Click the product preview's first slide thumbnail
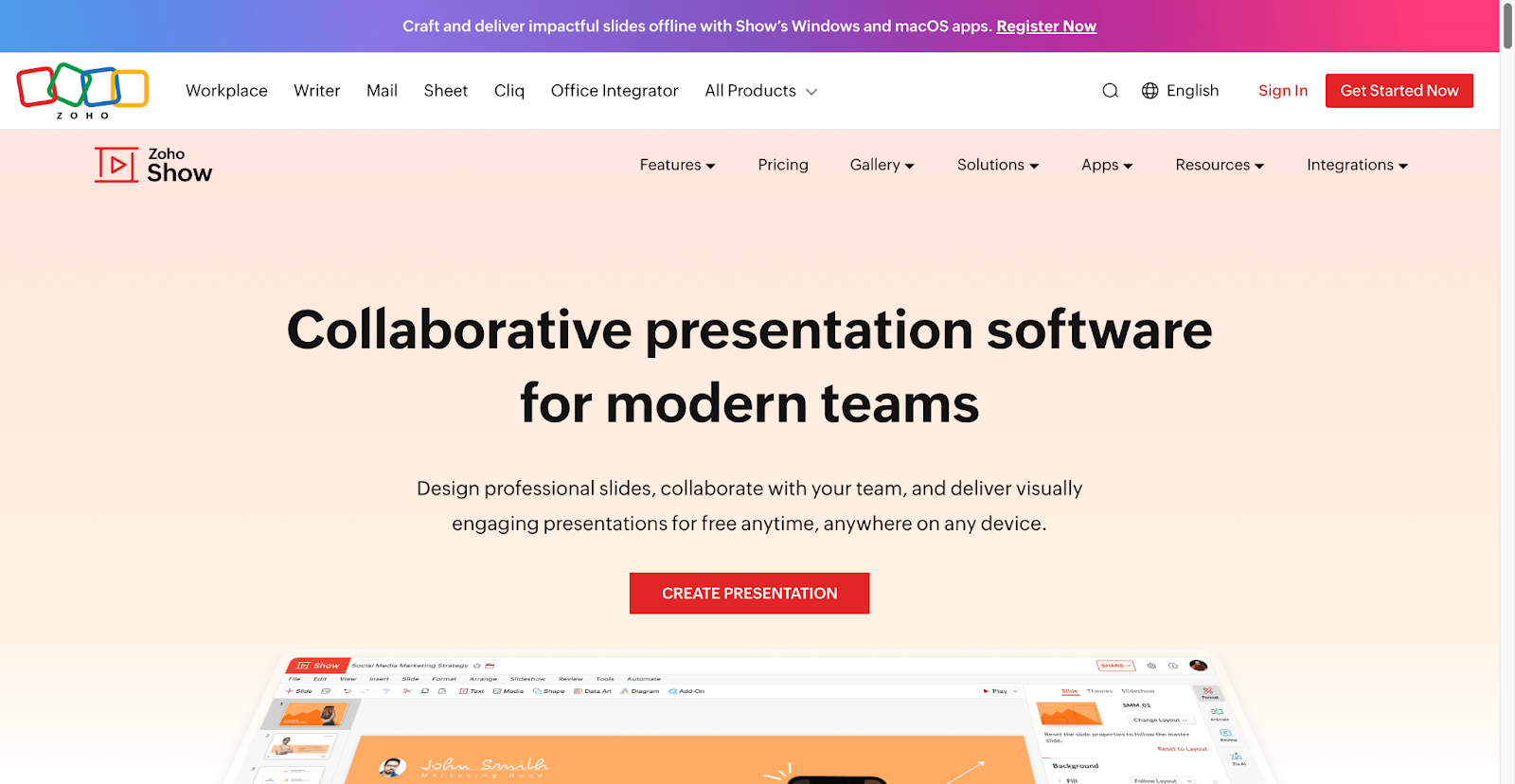The height and width of the screenshot is (784, 1515). pyautogui.click(x=312, y=714)
